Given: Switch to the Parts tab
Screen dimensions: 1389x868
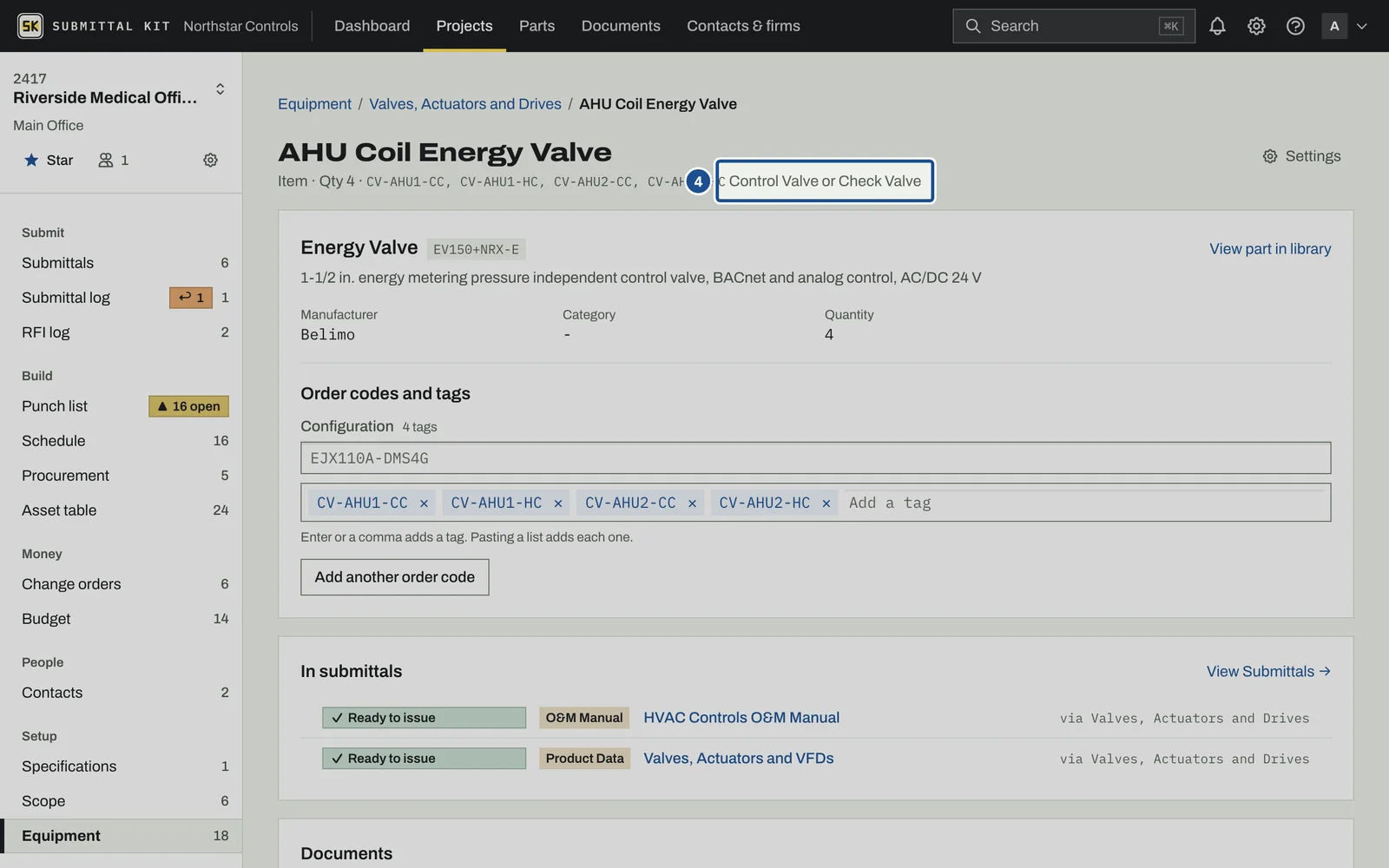Looking at the screenshot, I should [x=537, y=26].
